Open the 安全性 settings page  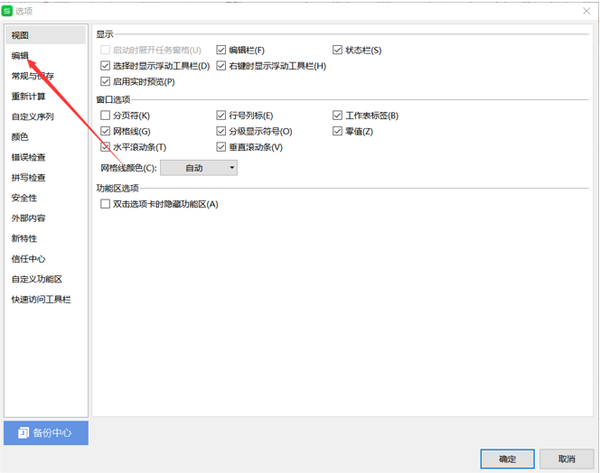point(24,198)
